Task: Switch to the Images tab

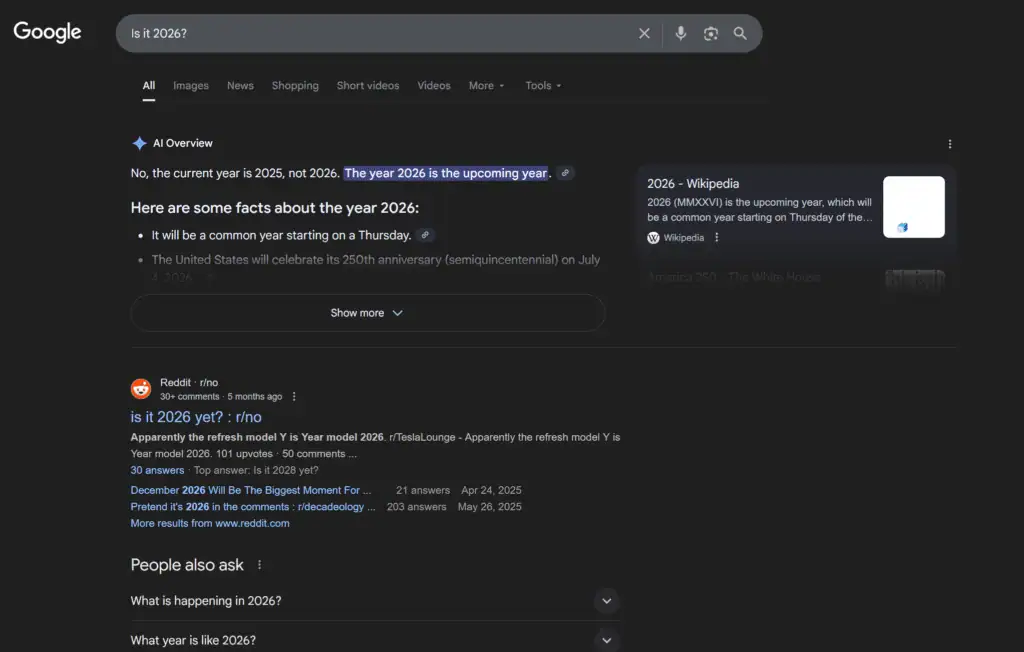Action: point(190,85)
